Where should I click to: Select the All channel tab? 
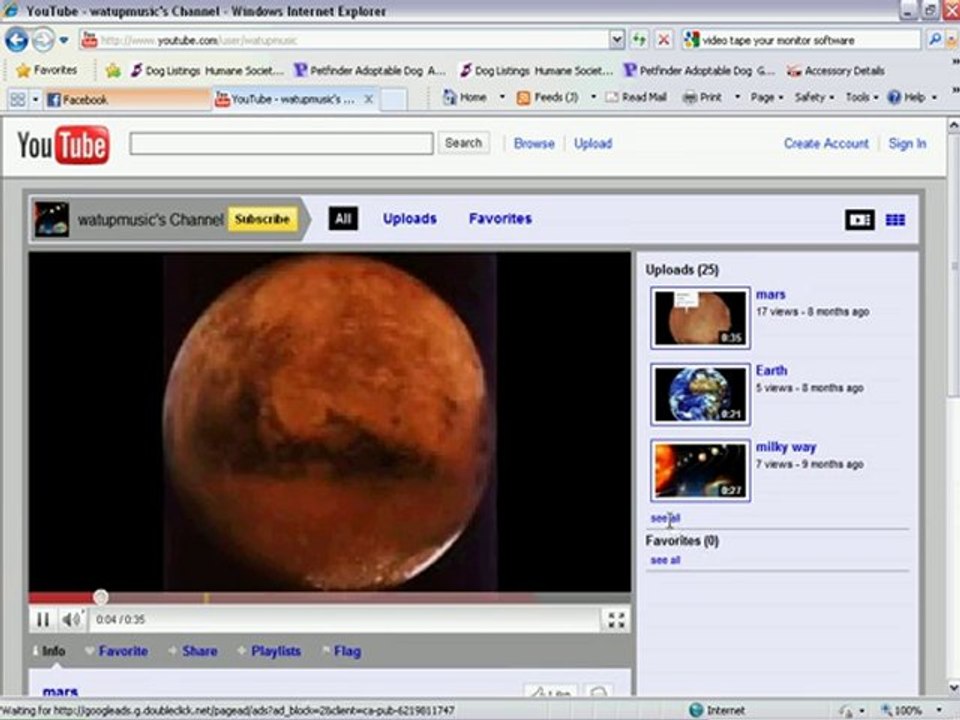pos(343,219)
